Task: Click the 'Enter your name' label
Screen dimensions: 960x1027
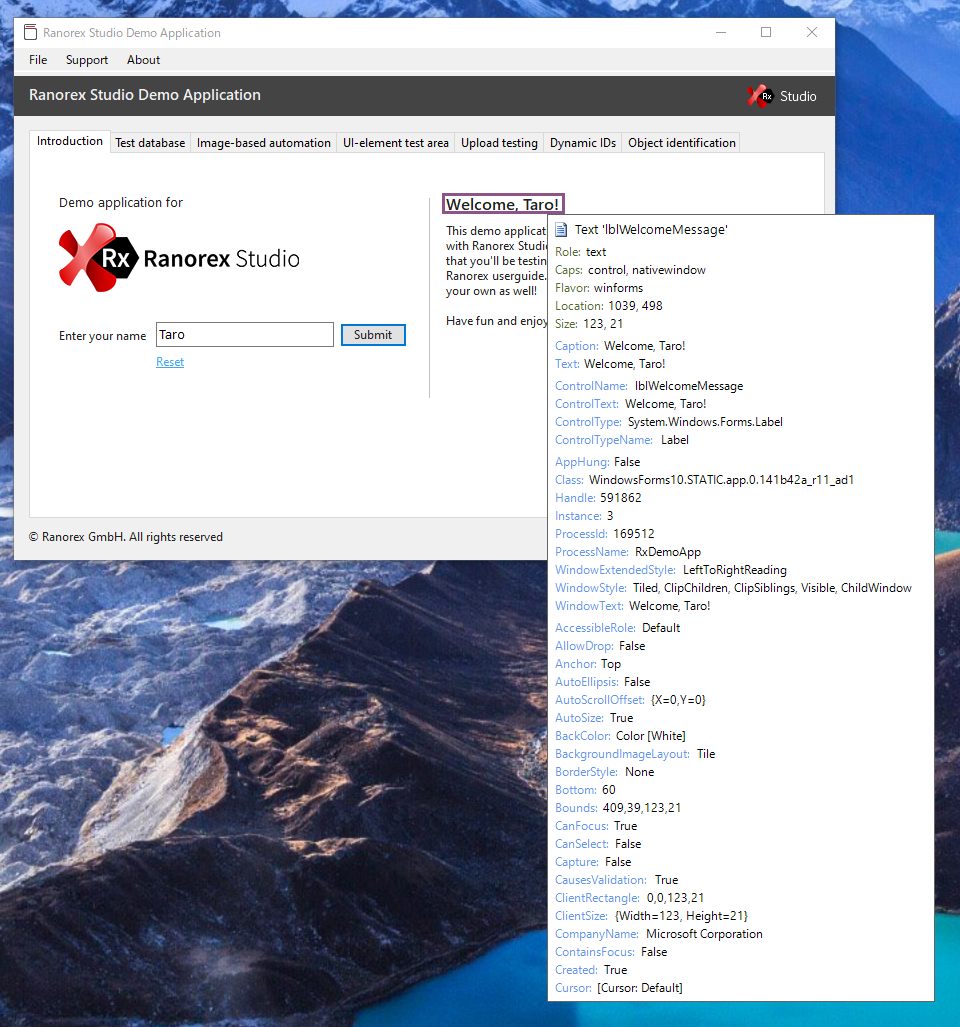Action: click(103, 336)
